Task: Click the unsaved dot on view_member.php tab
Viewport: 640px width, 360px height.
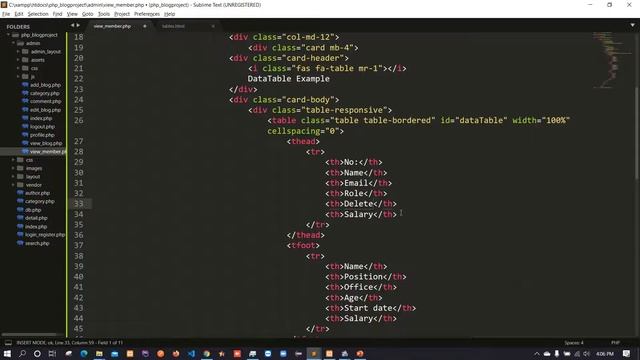Action: pos(144,26)
